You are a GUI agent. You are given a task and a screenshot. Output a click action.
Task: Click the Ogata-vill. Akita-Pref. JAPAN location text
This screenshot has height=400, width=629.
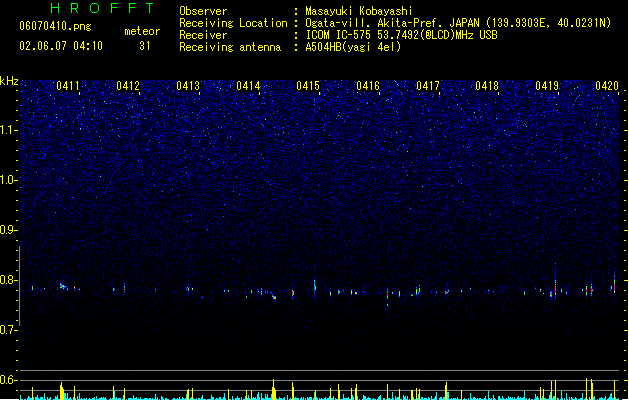tap(458, 23)
